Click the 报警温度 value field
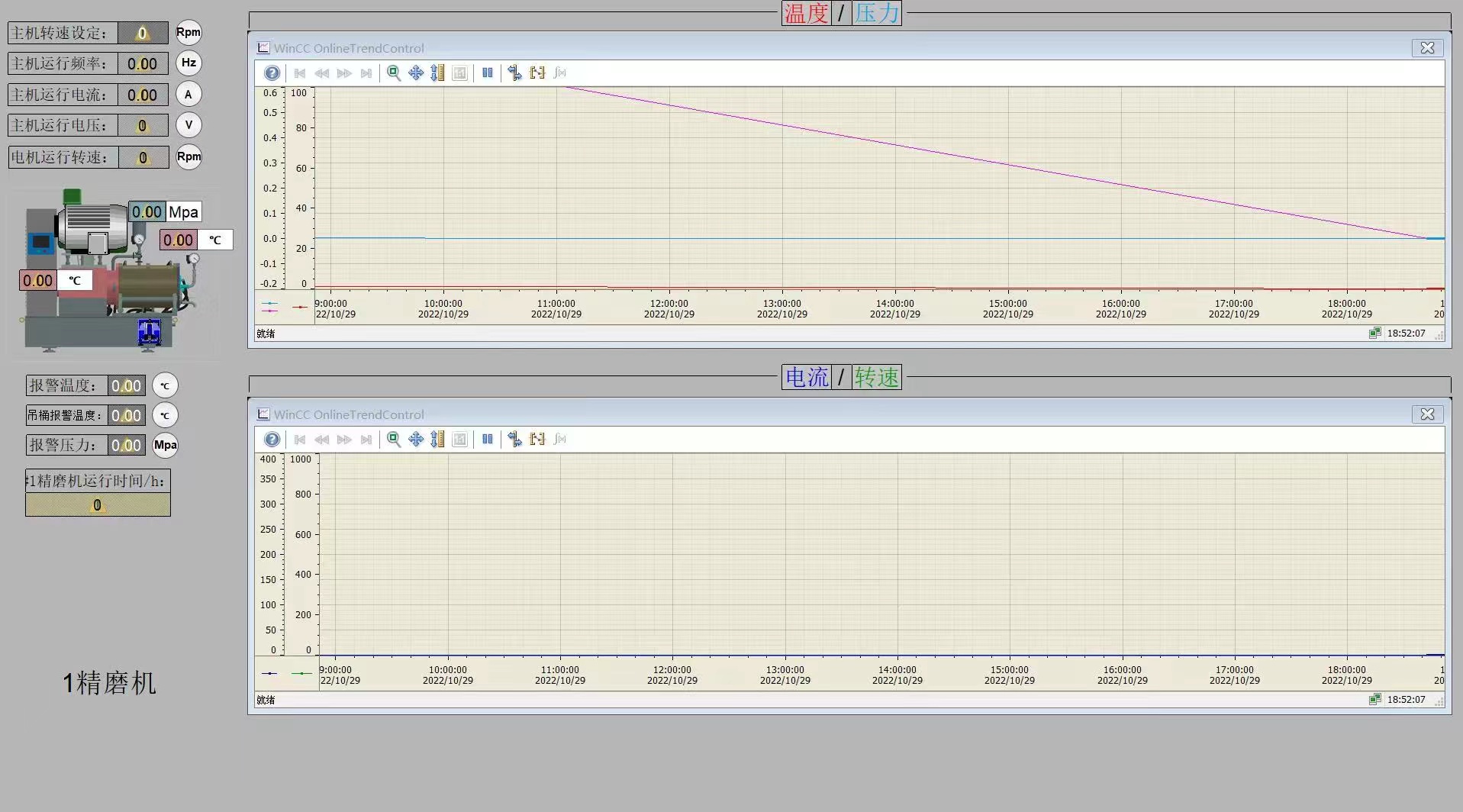 pyautogui.click(x=126, y=386)
